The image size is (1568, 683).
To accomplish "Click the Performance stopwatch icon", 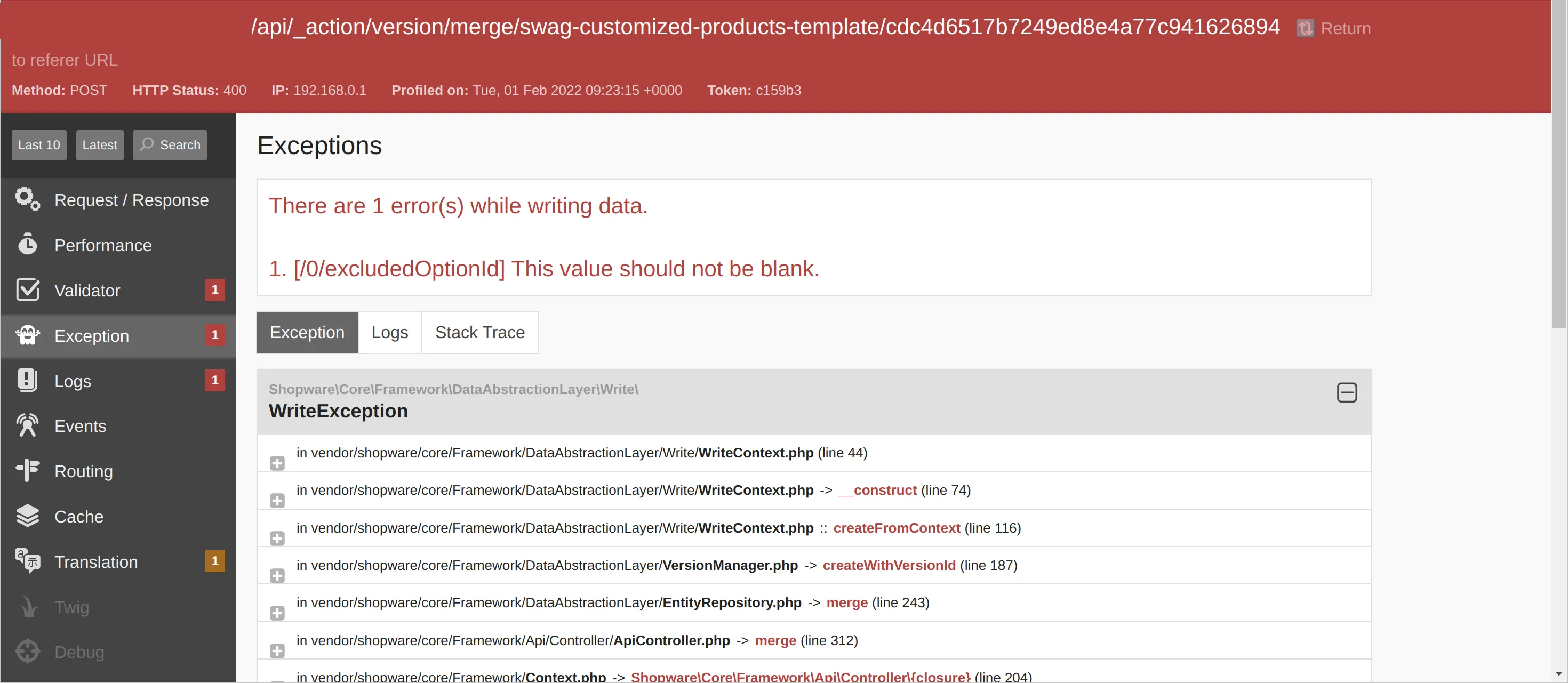I will click(x=27, y=244).
